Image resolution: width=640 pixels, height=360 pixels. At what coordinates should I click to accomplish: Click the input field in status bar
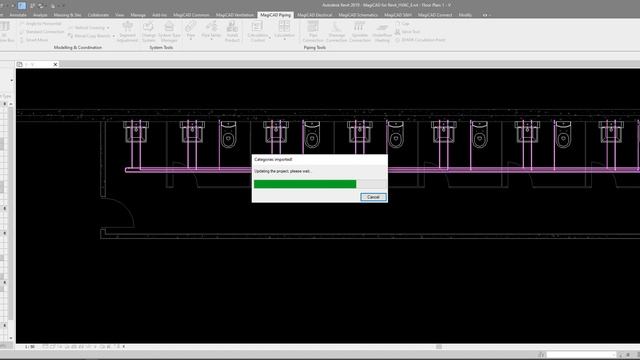coord(581,354)
